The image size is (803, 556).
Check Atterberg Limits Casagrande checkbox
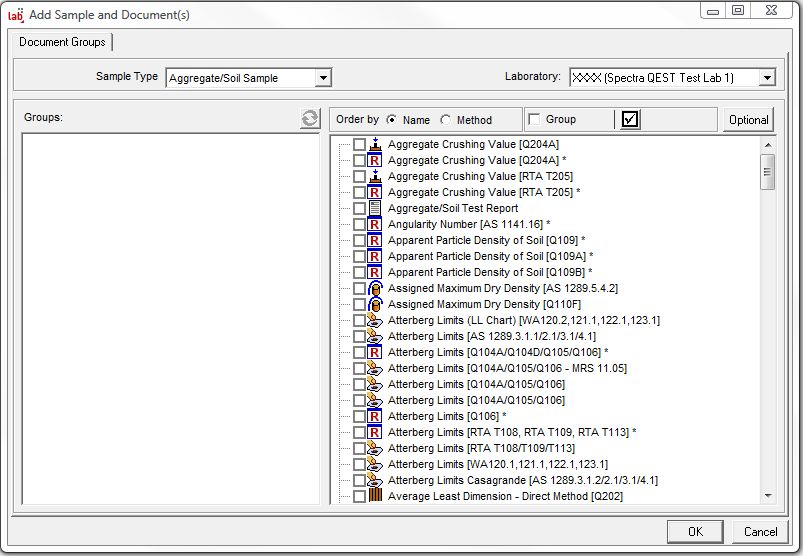pos(359,480)
